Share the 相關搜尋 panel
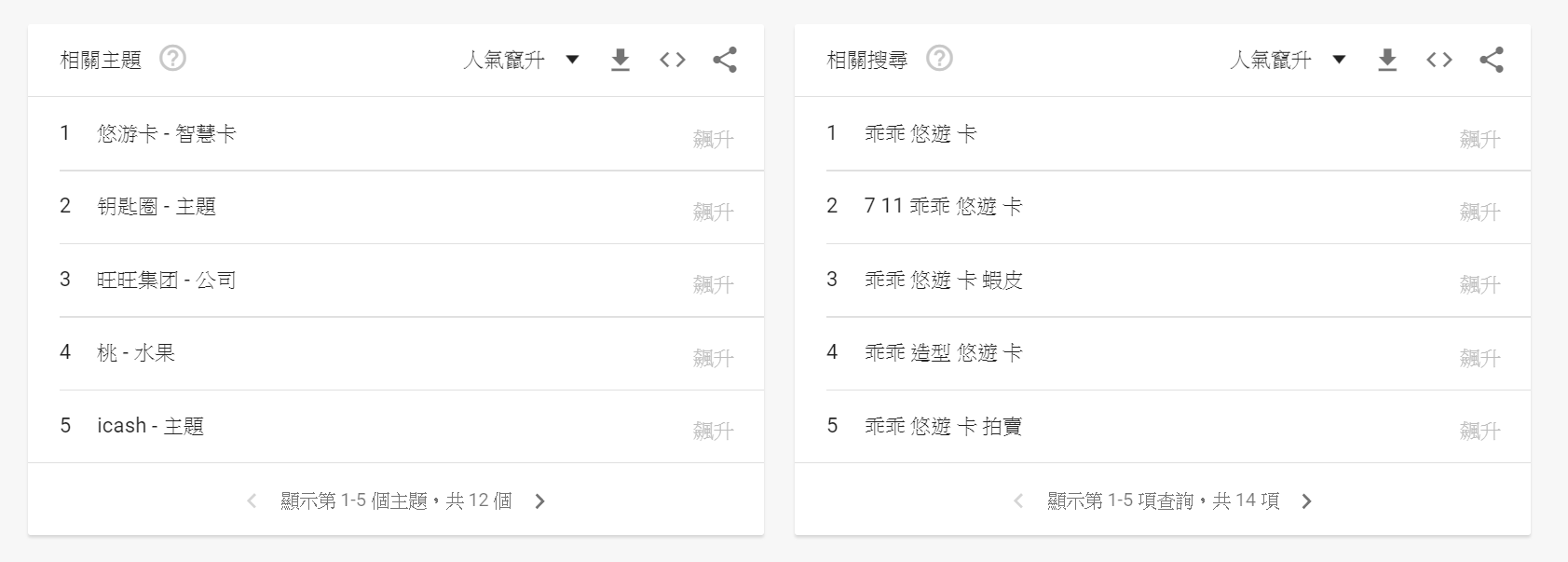This screenshot has width=1568, height=562. 1492,61
